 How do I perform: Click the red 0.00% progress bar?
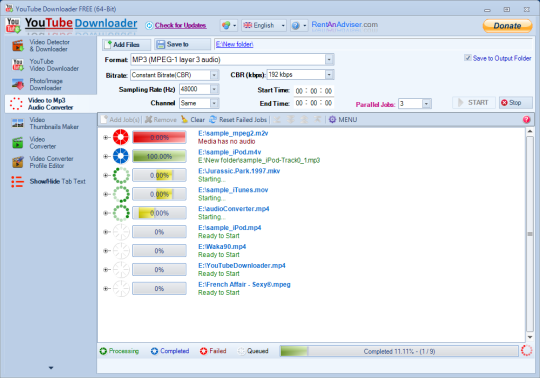click(159, 137)
